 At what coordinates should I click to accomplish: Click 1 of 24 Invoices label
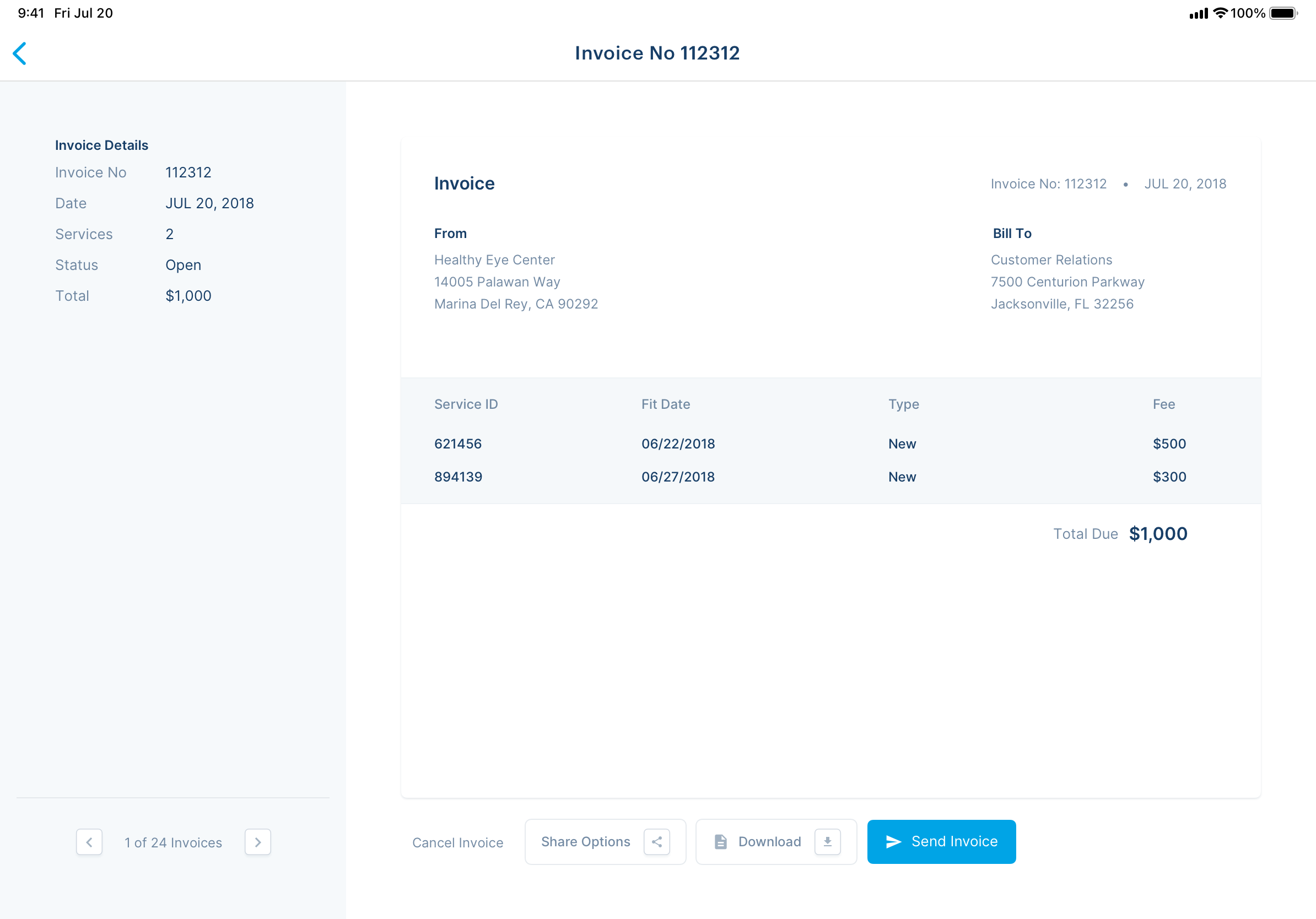pos(173,842)
